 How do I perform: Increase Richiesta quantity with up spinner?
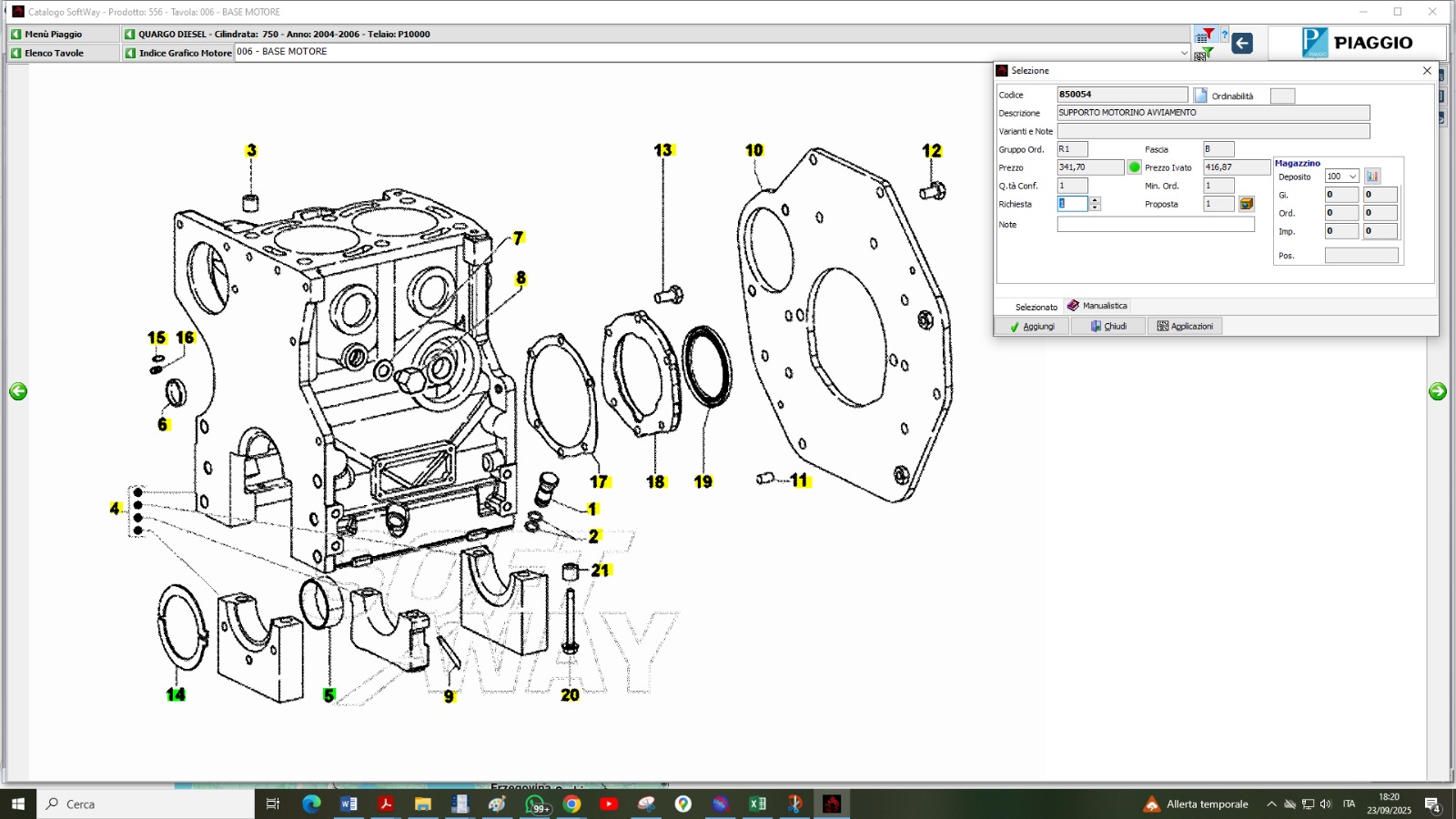1096,200
